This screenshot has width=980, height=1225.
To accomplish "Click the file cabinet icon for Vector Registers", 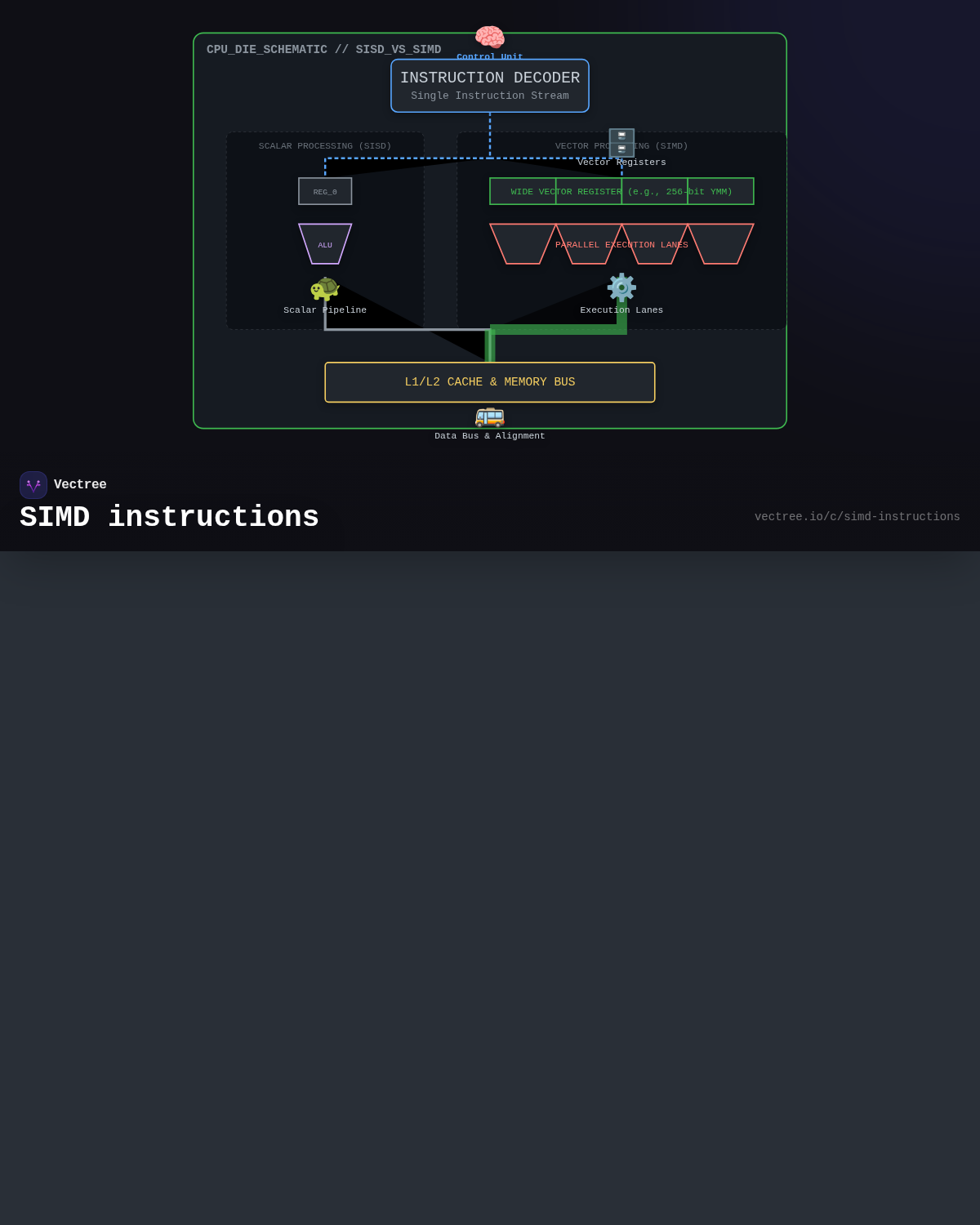I will tap(621, 142).
